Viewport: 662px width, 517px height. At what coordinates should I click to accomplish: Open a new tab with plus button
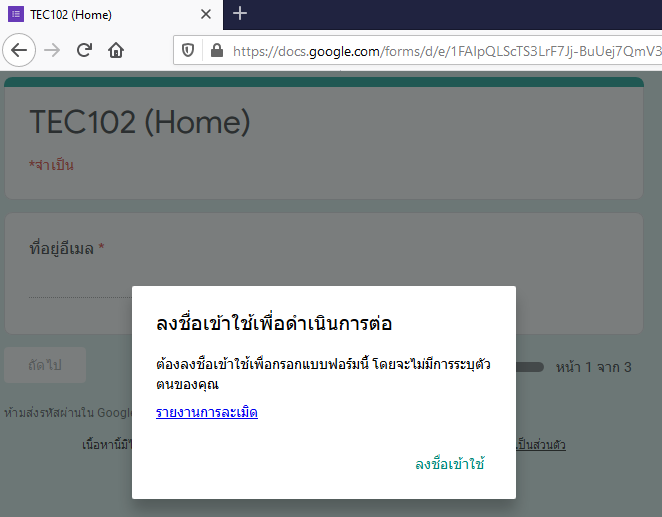pos(240,14)
